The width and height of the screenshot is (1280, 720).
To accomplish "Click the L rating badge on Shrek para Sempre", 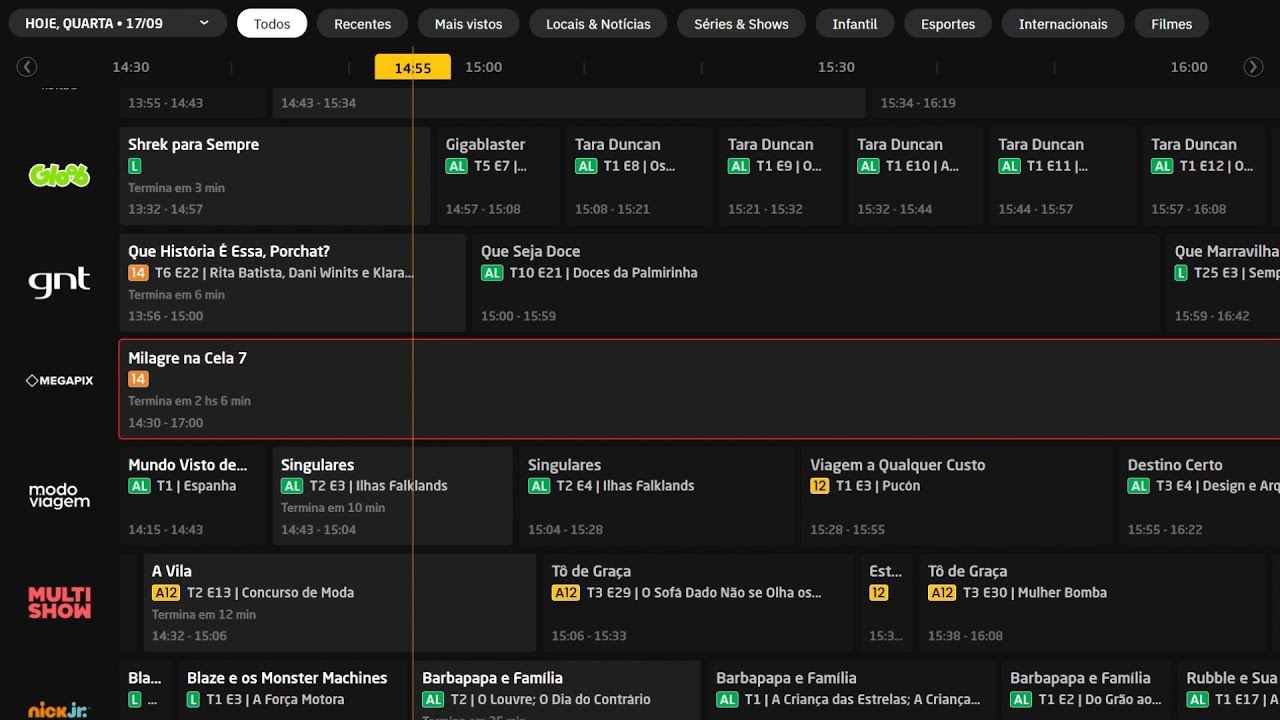I will [x=135, y=166].
